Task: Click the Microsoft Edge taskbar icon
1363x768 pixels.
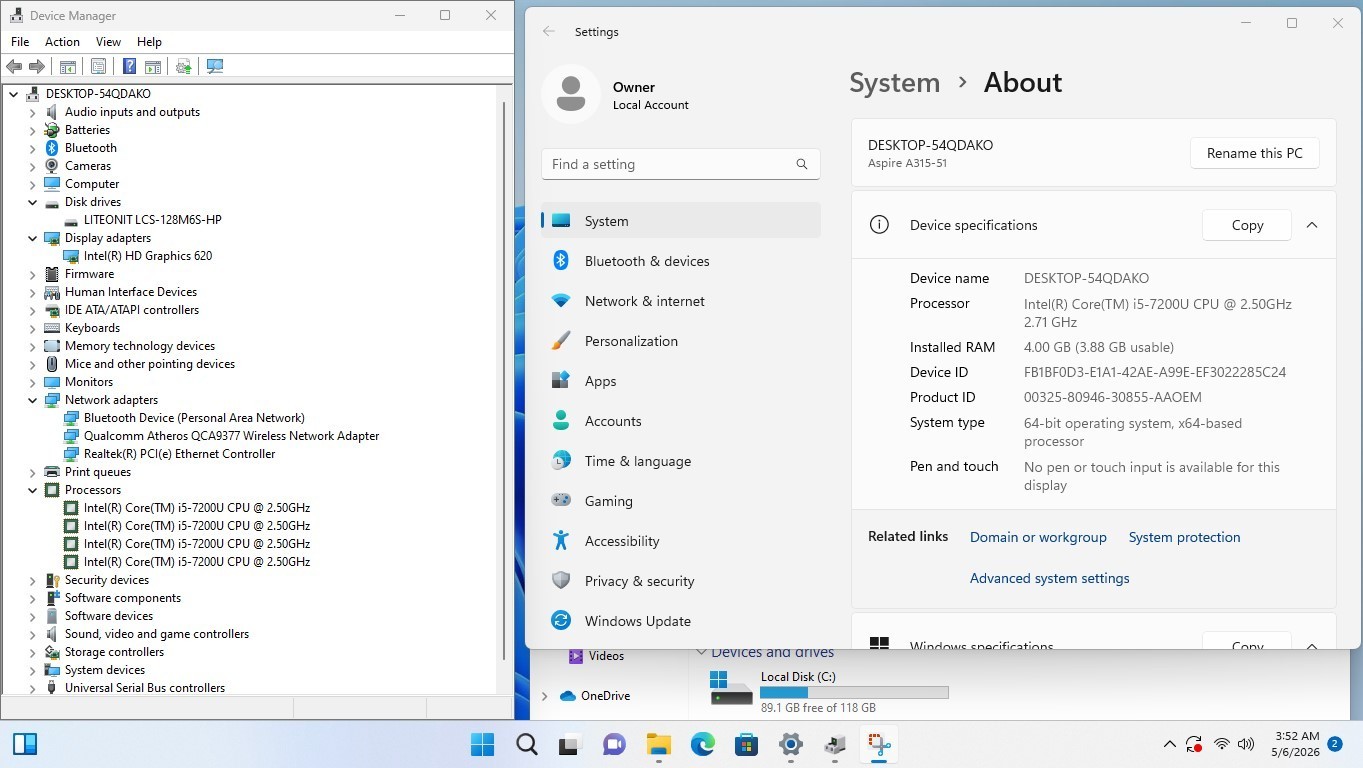Action: pyautogui.click(x=702, y=744)
